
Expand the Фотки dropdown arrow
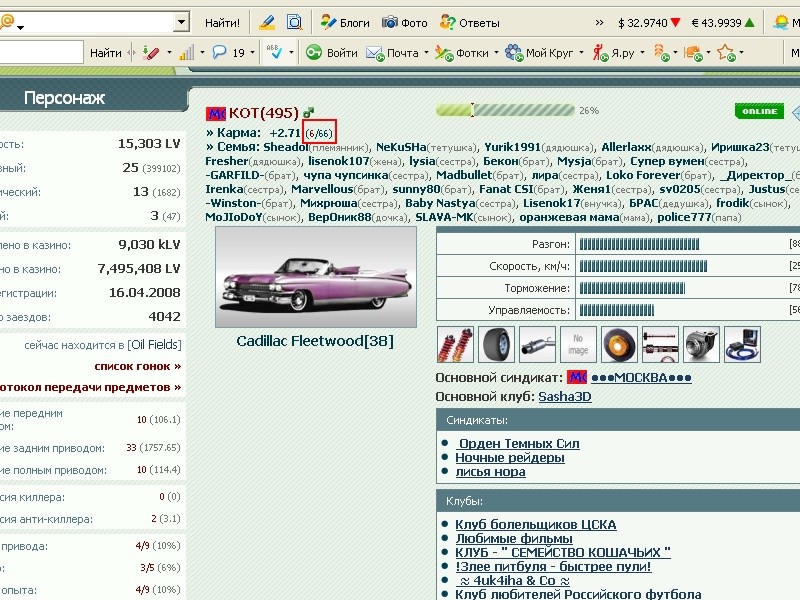496,53
